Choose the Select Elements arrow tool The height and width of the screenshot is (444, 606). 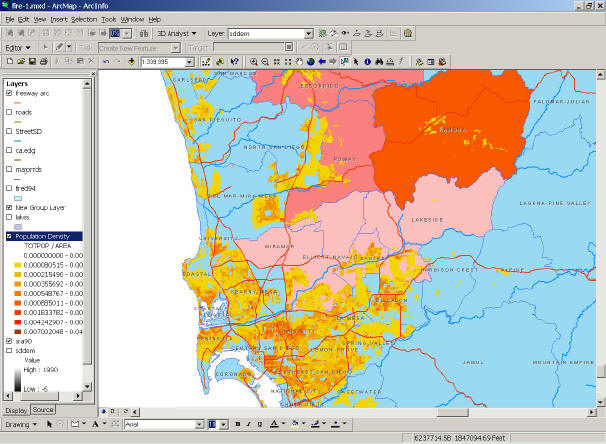[x=356, y=62]
